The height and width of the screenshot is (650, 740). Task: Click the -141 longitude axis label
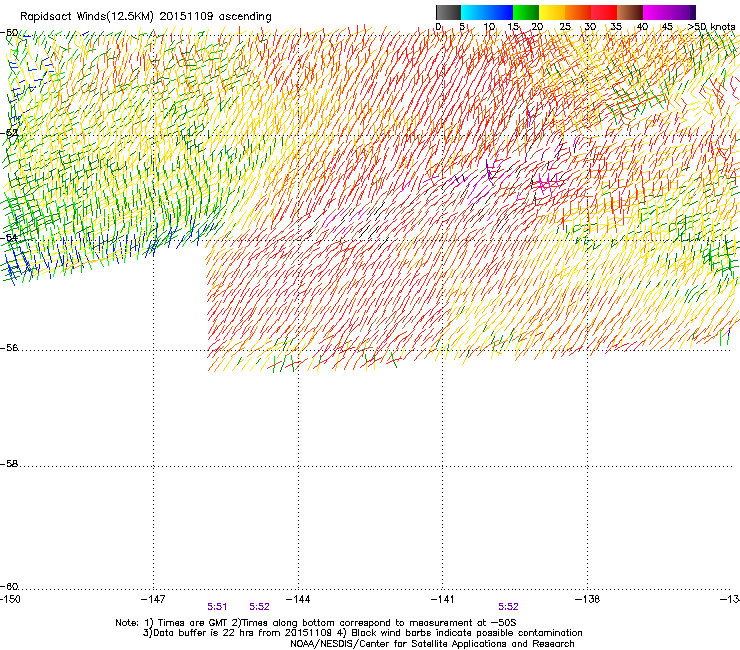pyautogui.click(x=442, y=599)
